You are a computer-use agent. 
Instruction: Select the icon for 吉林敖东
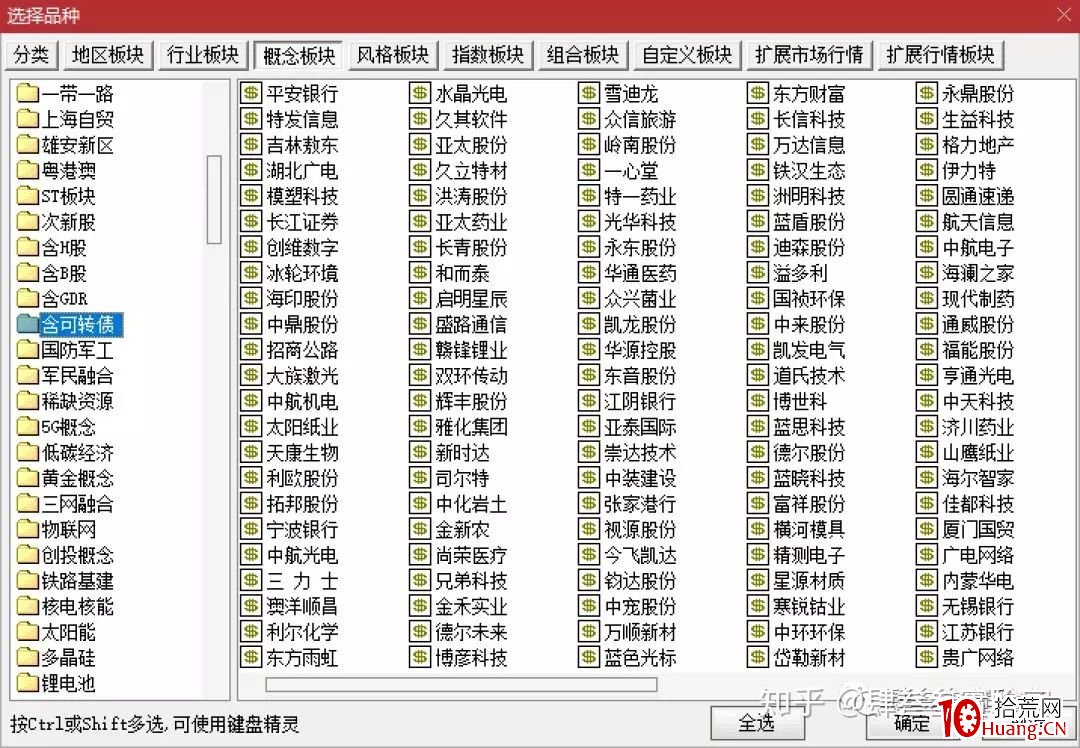[251, 145]
